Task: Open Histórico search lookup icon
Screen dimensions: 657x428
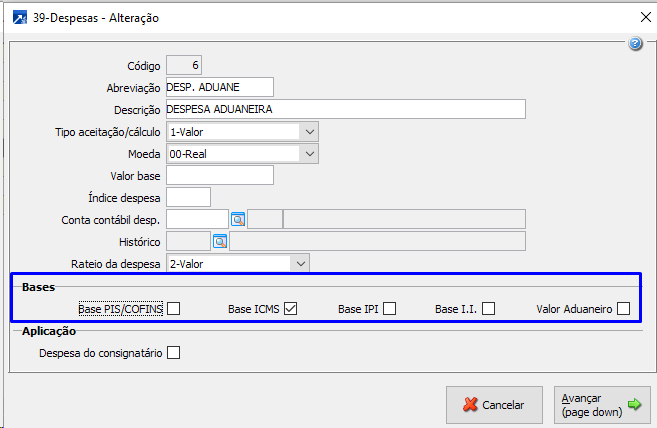Action: (x=220, y=241)
